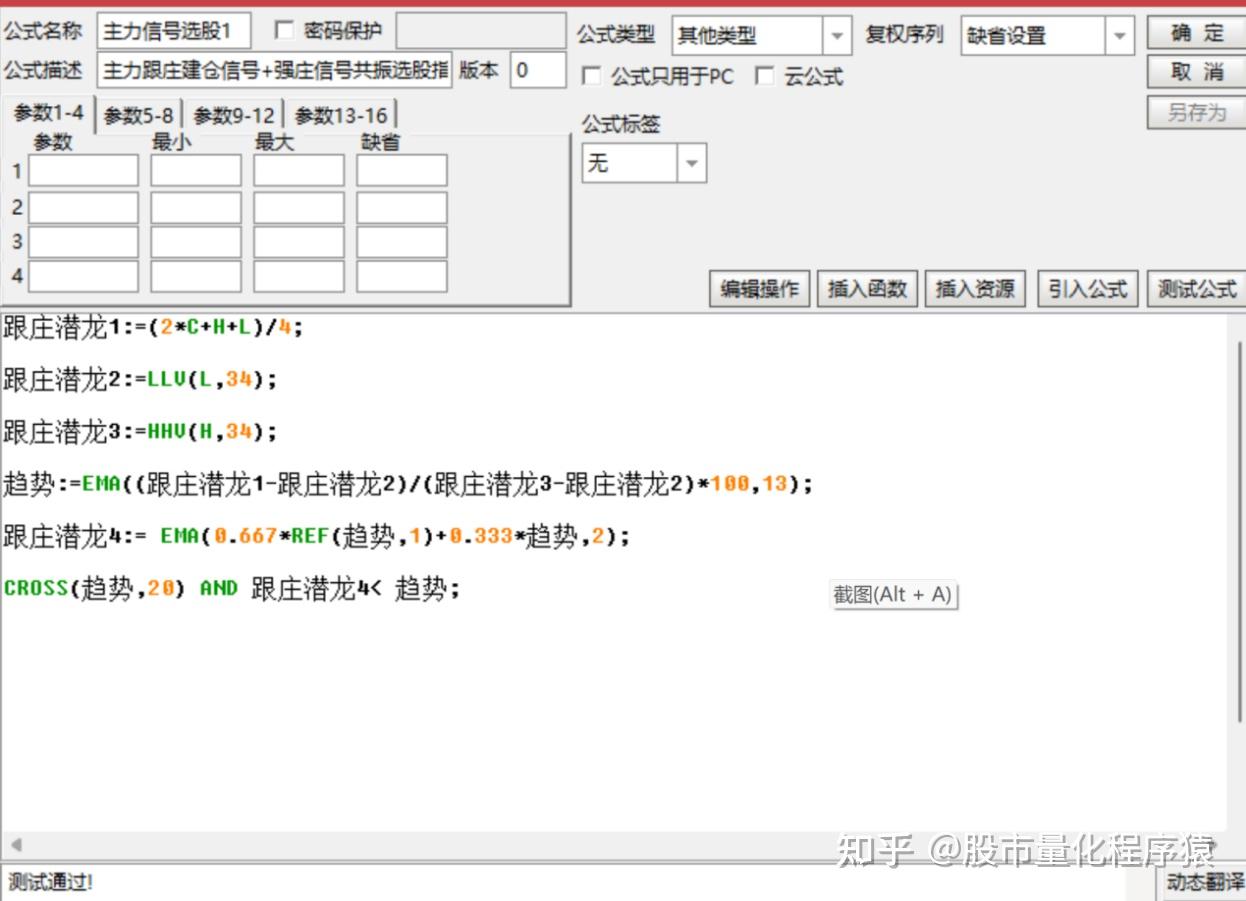
Task: Click parameter 2 缺省 field
Action: 401,207
